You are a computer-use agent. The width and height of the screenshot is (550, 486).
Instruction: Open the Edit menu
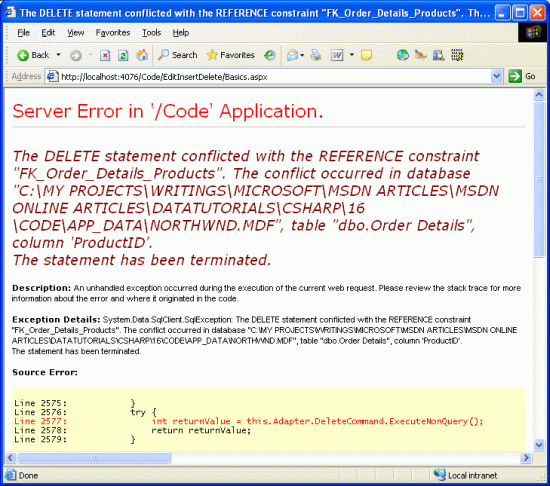(x=48, y=33)
